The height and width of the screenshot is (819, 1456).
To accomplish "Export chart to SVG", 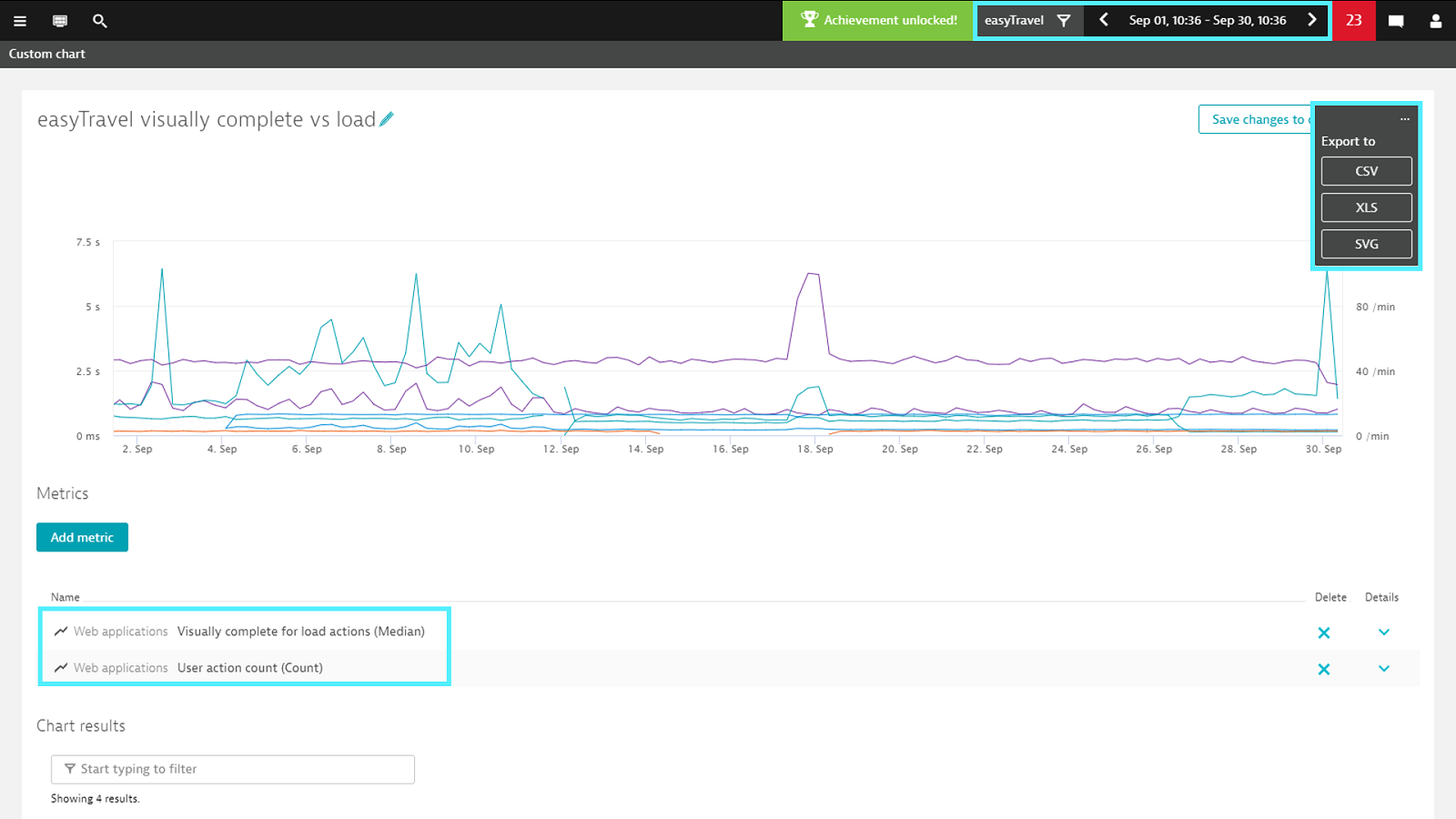I will click(1367, 244).
